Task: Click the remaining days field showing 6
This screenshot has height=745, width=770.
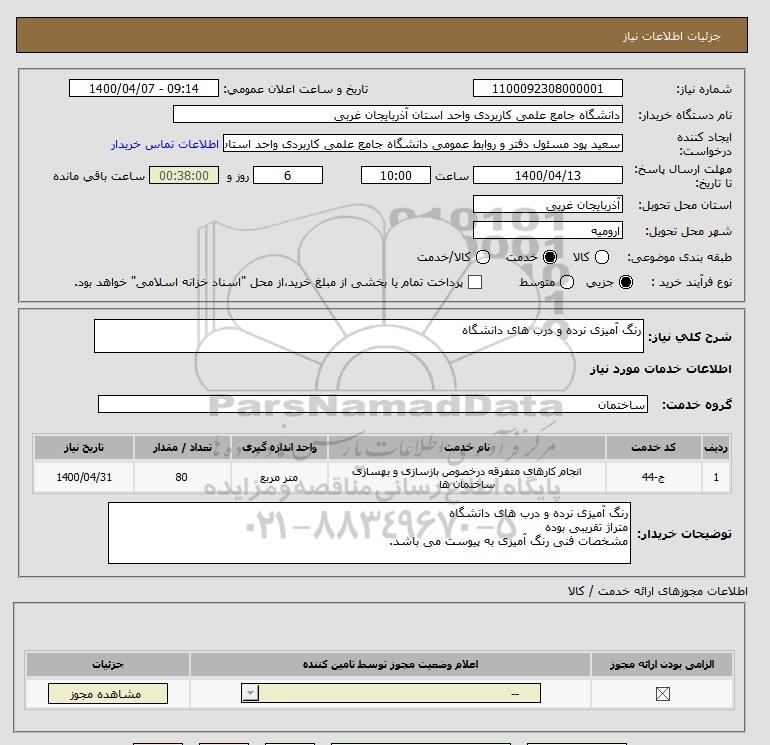Action: 288,175
